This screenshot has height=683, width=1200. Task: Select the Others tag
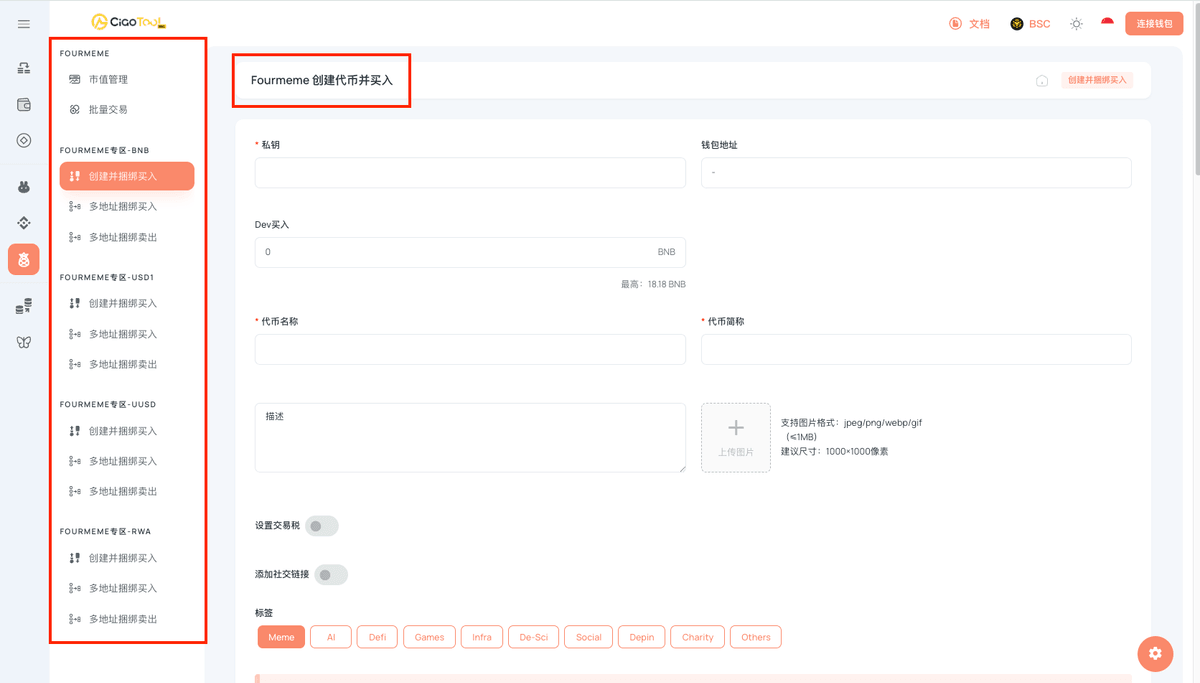click(x=756, y=637)
